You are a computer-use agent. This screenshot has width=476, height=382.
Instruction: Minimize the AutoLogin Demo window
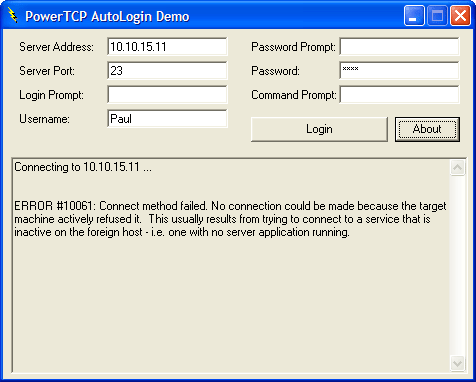click(x=414, y=15)
